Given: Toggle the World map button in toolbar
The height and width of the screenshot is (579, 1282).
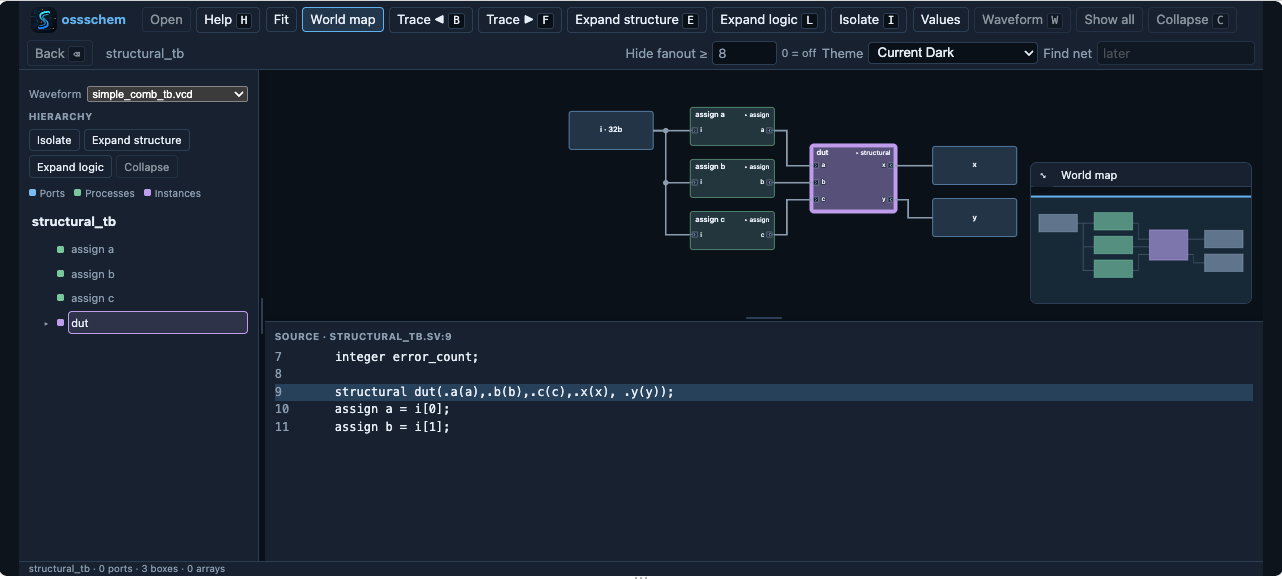Looking at the screenshot, I should [343, 20].
